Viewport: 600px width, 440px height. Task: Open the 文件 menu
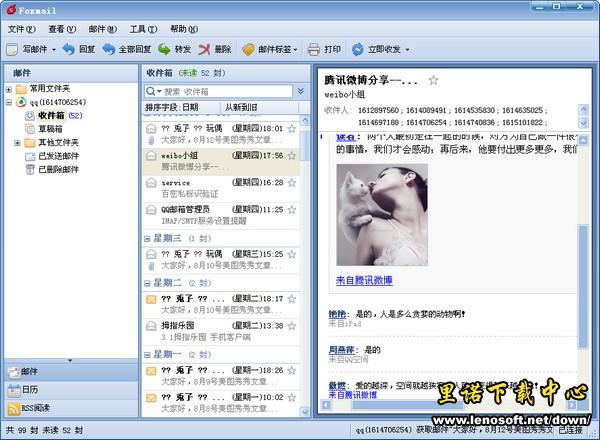[x=21, y=29]
